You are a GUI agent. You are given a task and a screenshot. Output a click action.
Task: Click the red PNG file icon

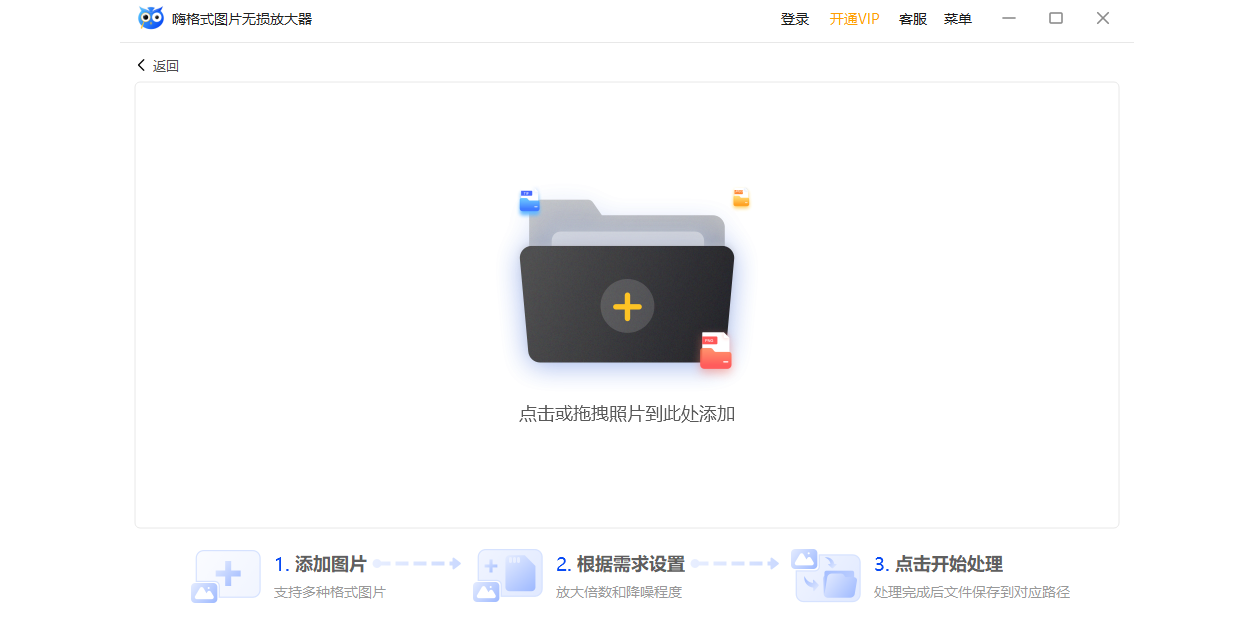click(x=715, y=351)
